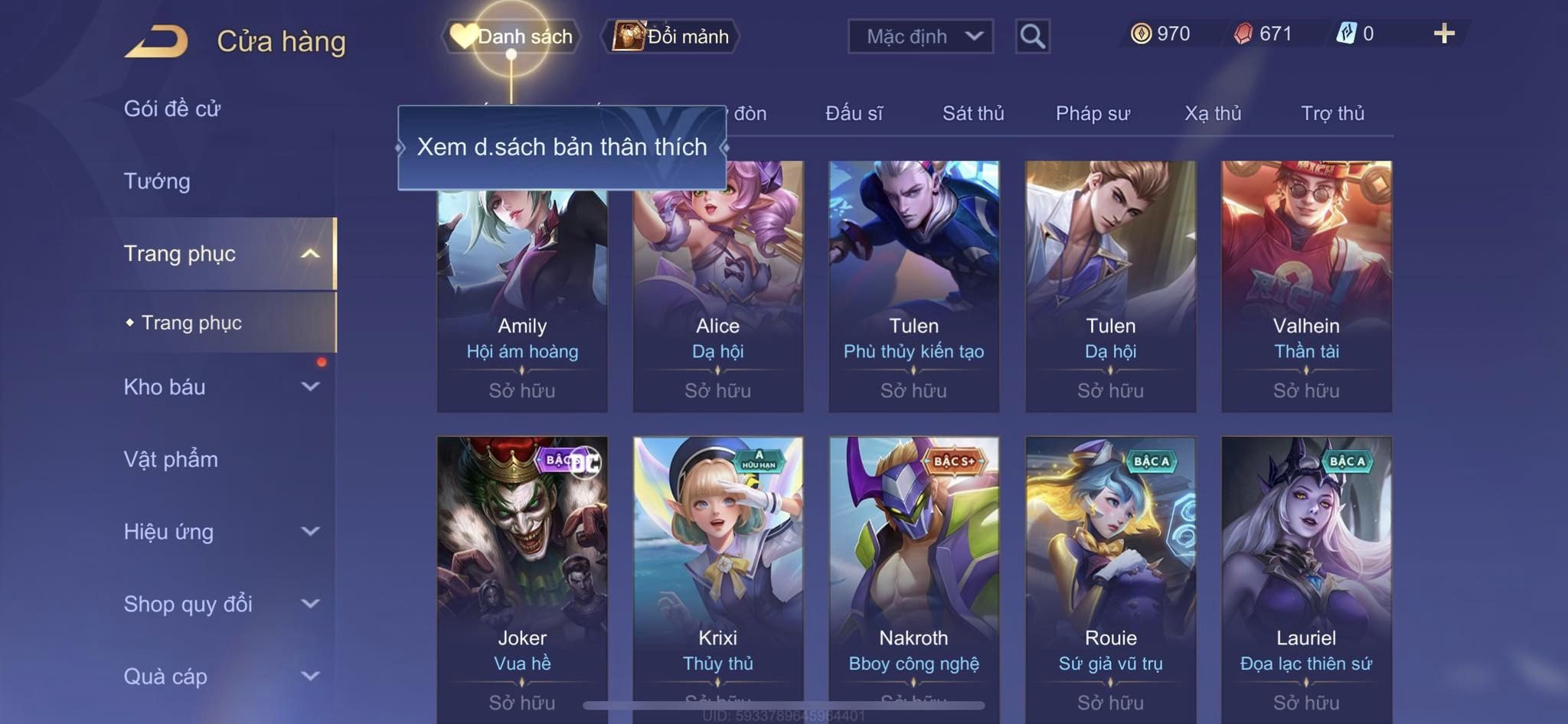Tap the golden back arrow icon
This screenshot has width=1568, height=724.
156,41
